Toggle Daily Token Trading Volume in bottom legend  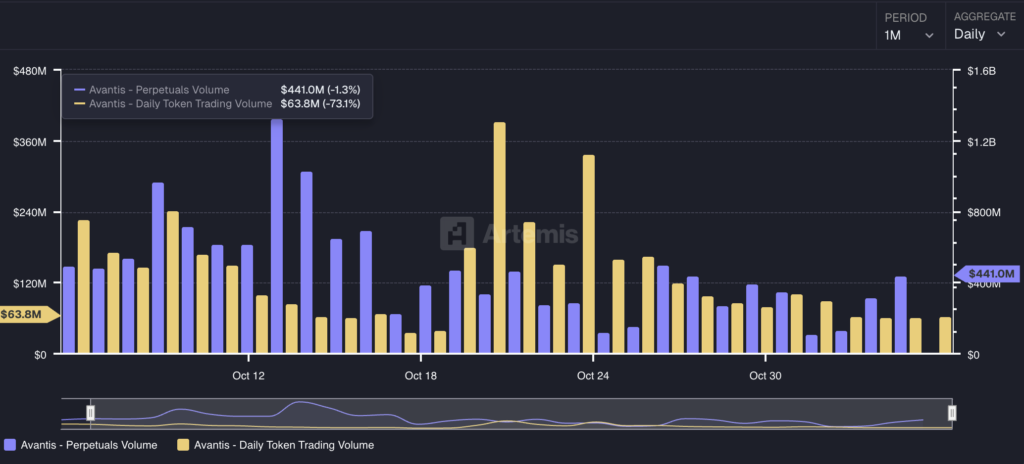[283, 445]
